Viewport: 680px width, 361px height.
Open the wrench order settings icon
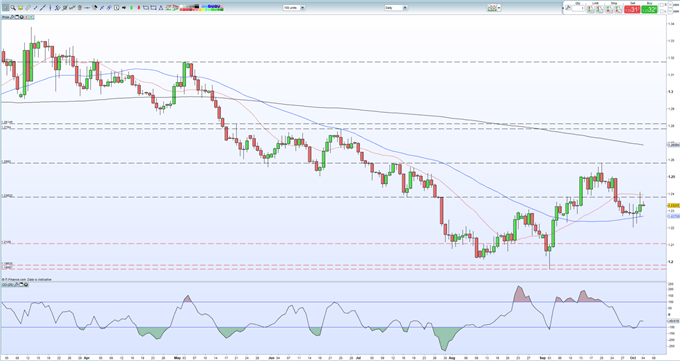[568, 8]
